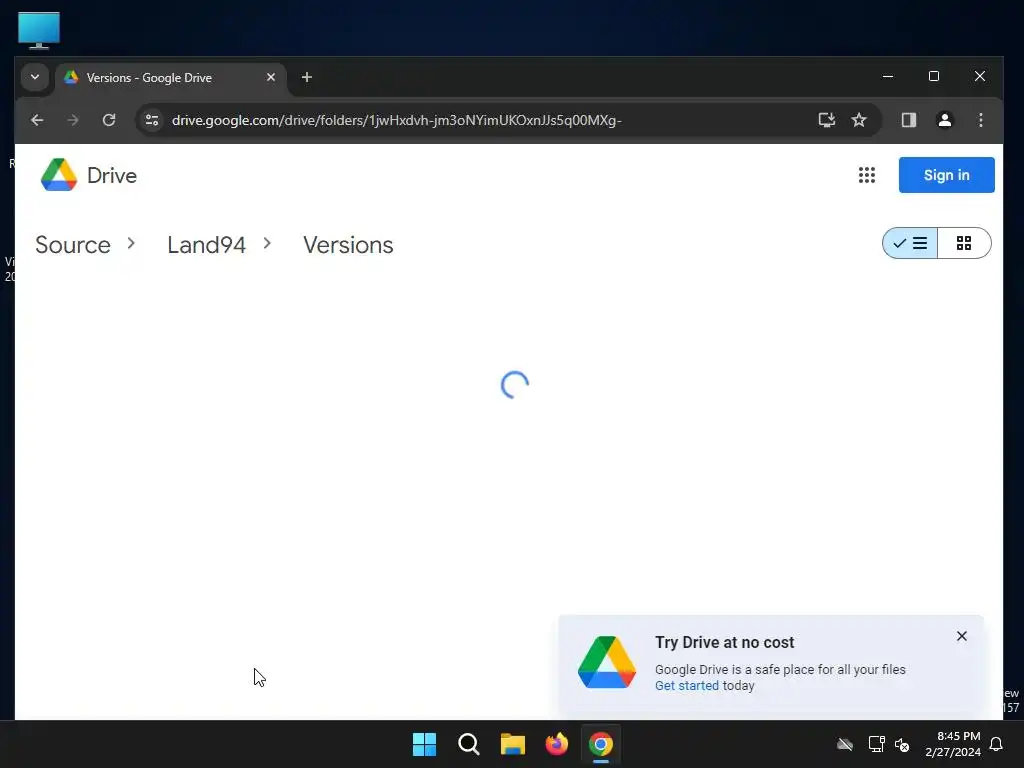Install Google Drive app icon
The image size is (1024, 768).
point(827,120)
